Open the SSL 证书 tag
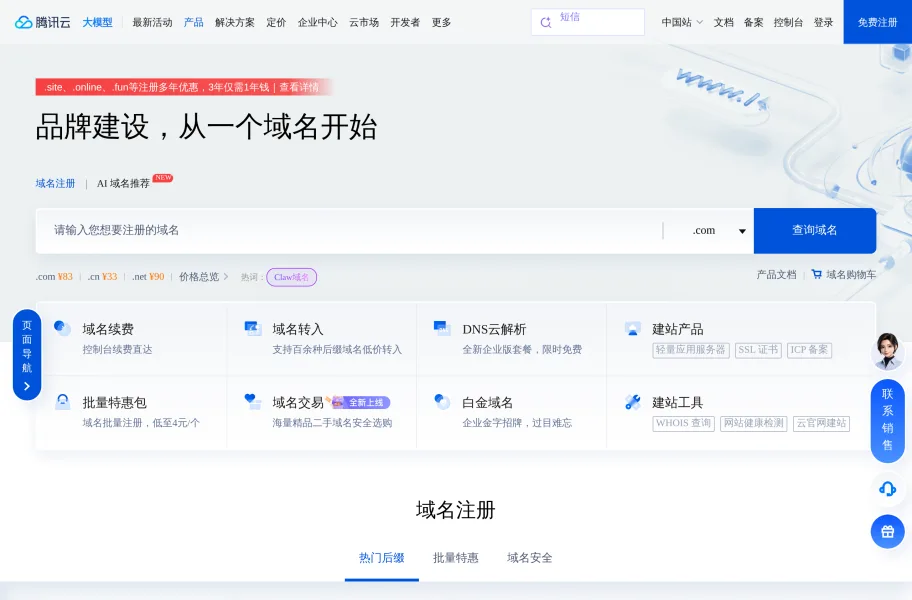The height and width of the screenshot is (600, 912). 758,350
